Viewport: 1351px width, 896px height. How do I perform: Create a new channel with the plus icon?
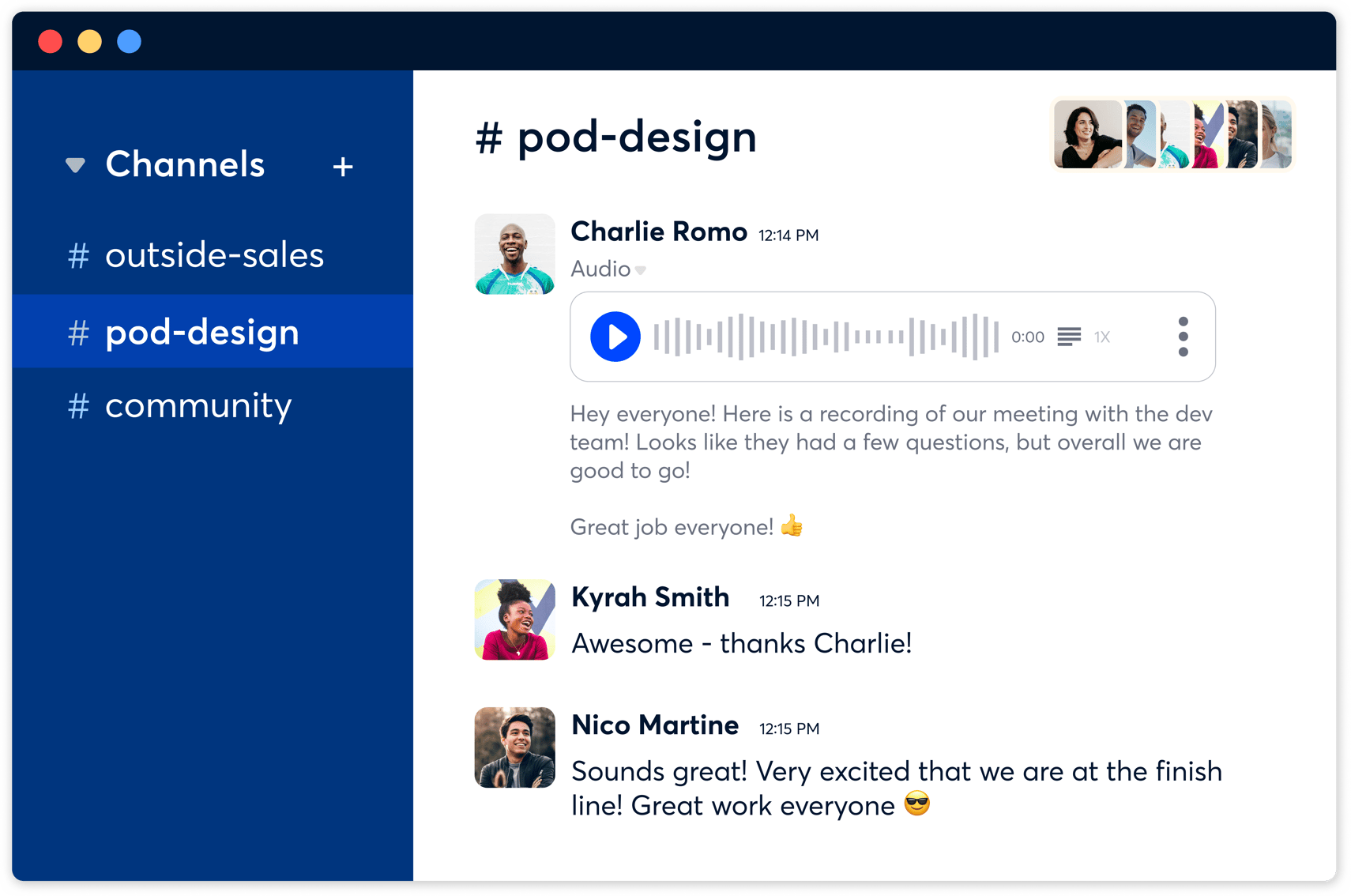343,166
